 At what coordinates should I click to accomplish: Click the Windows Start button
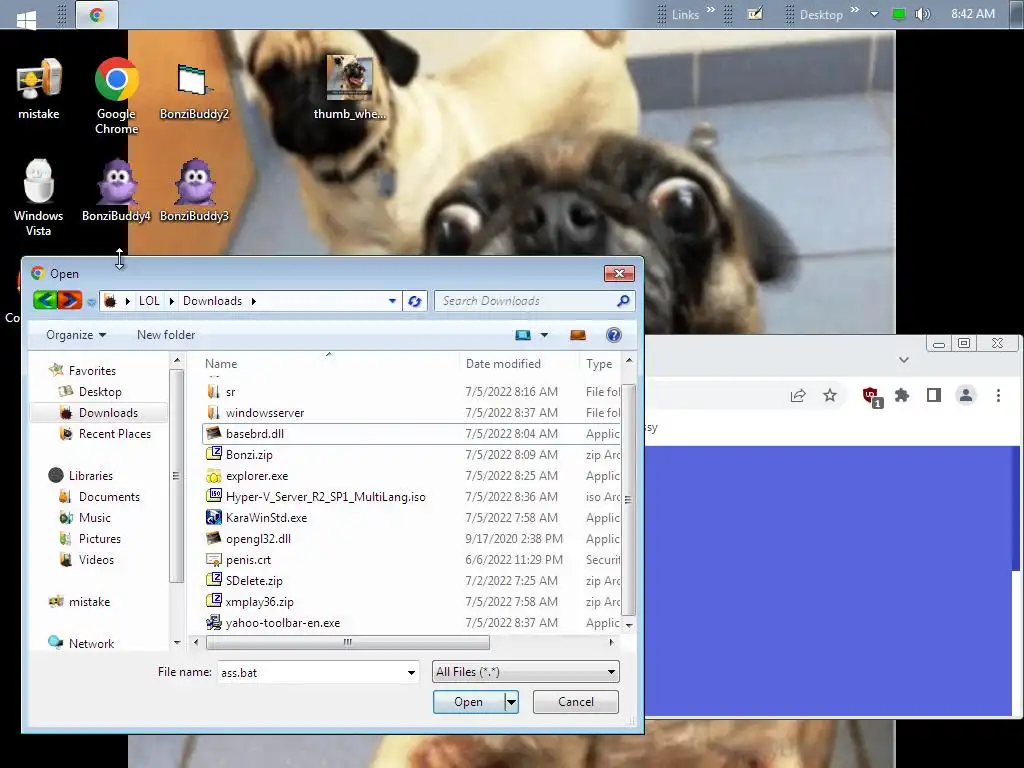pos(26,18)
